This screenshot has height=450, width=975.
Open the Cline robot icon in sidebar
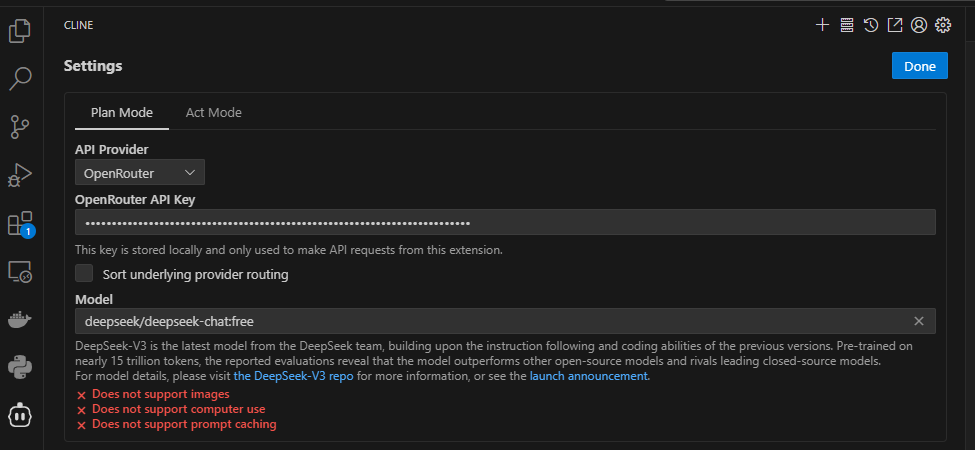[x=20, y=415]
